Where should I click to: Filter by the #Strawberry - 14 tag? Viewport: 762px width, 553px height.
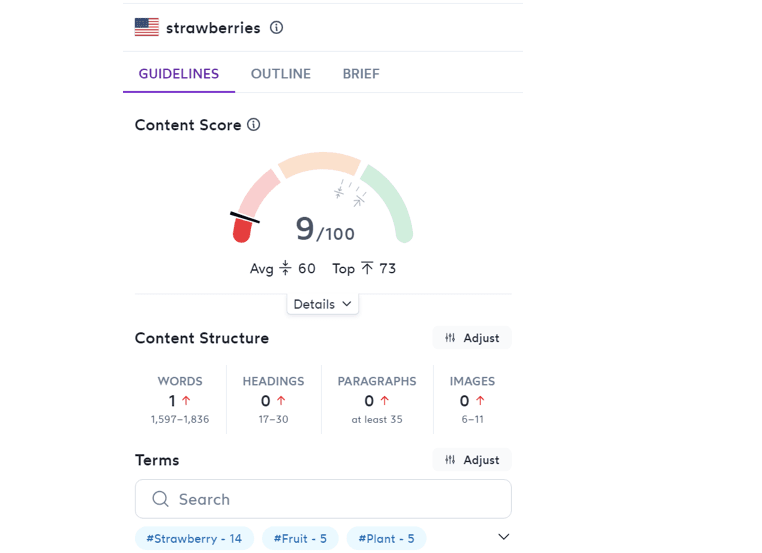tap(194, 539)
